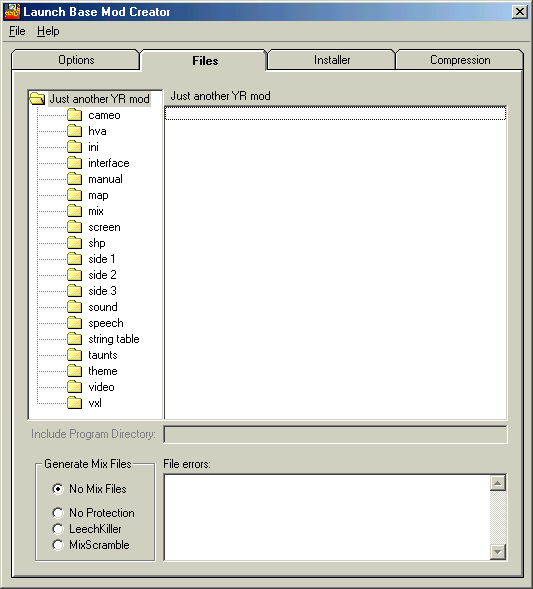Click the screen folder icon
533x589 pixels.
(x=75, y=227)
